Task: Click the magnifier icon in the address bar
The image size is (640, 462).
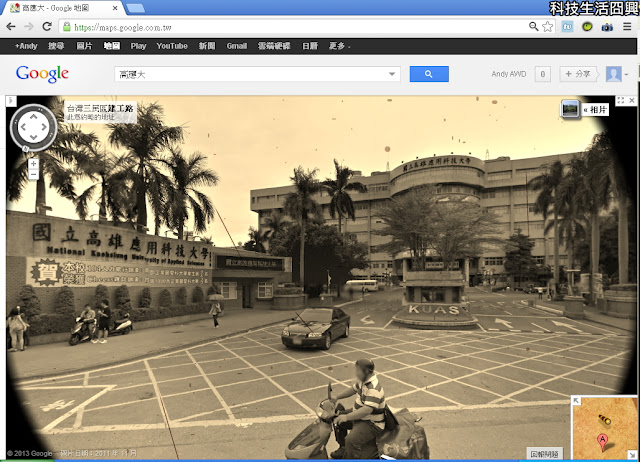Action: tap(533, 27)
